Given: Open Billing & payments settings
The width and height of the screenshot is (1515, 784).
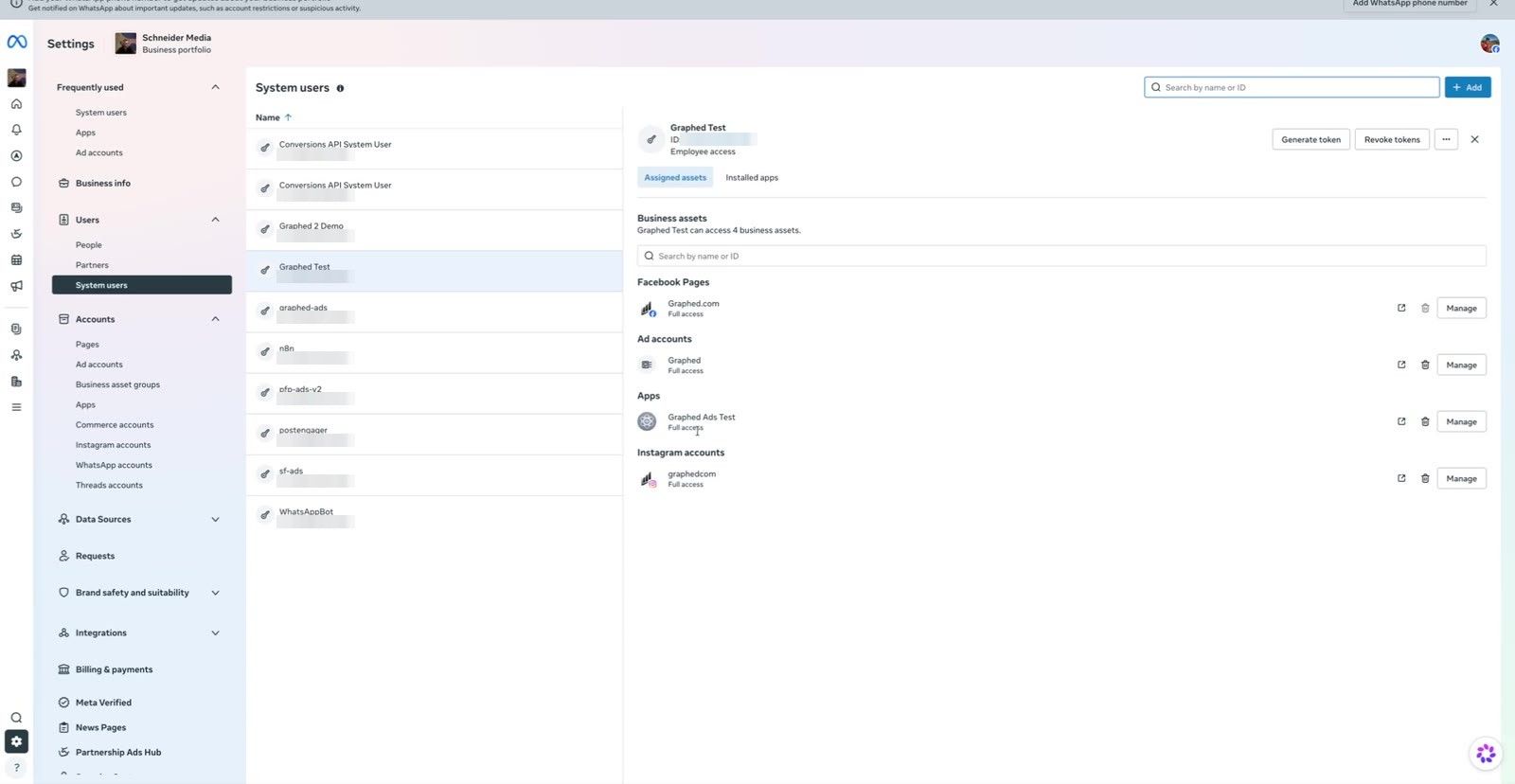Looking at the screenshot, I should click(114, 669).
